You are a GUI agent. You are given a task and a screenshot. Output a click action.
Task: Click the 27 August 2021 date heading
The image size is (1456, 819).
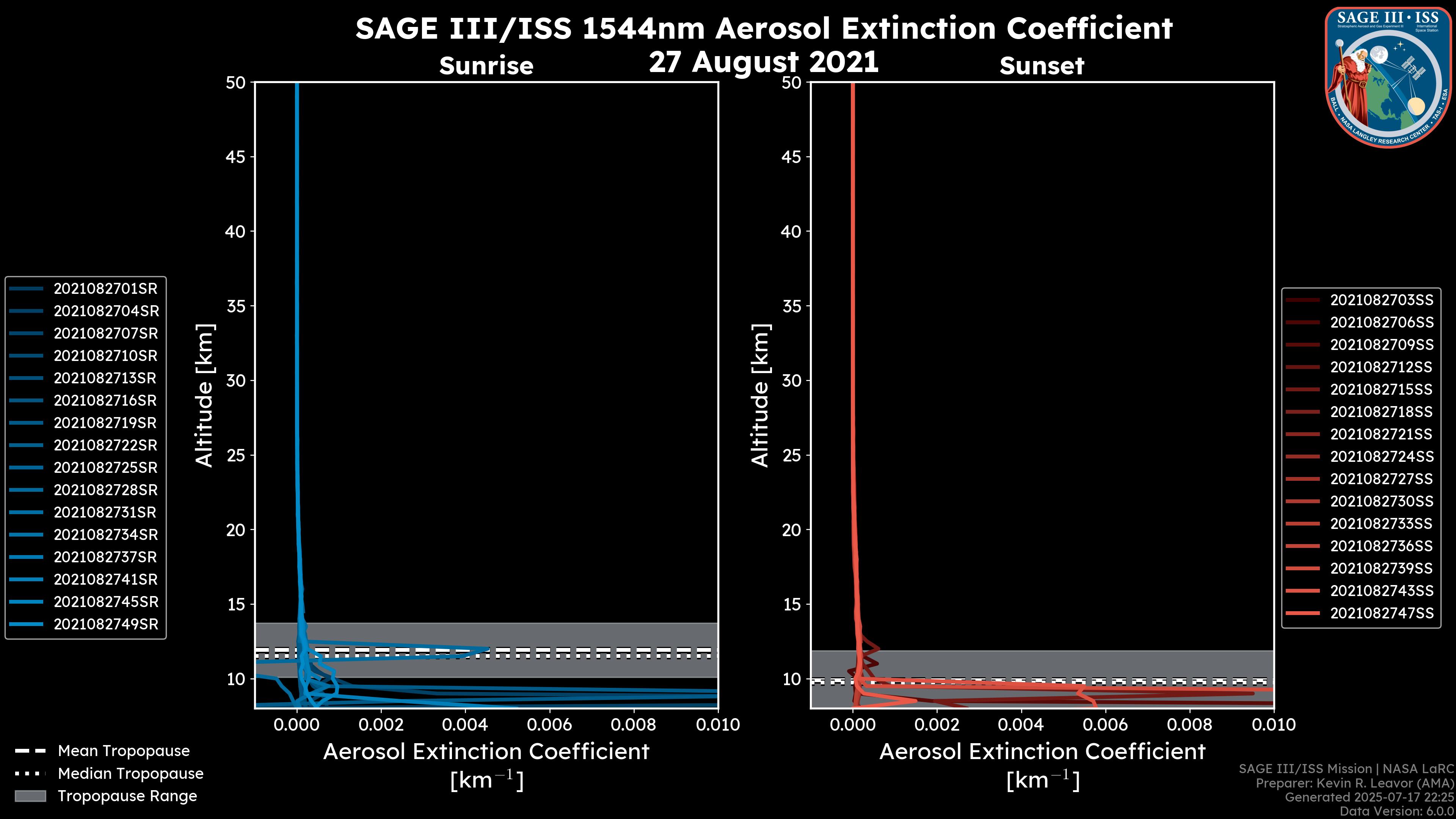click(763, 61)
